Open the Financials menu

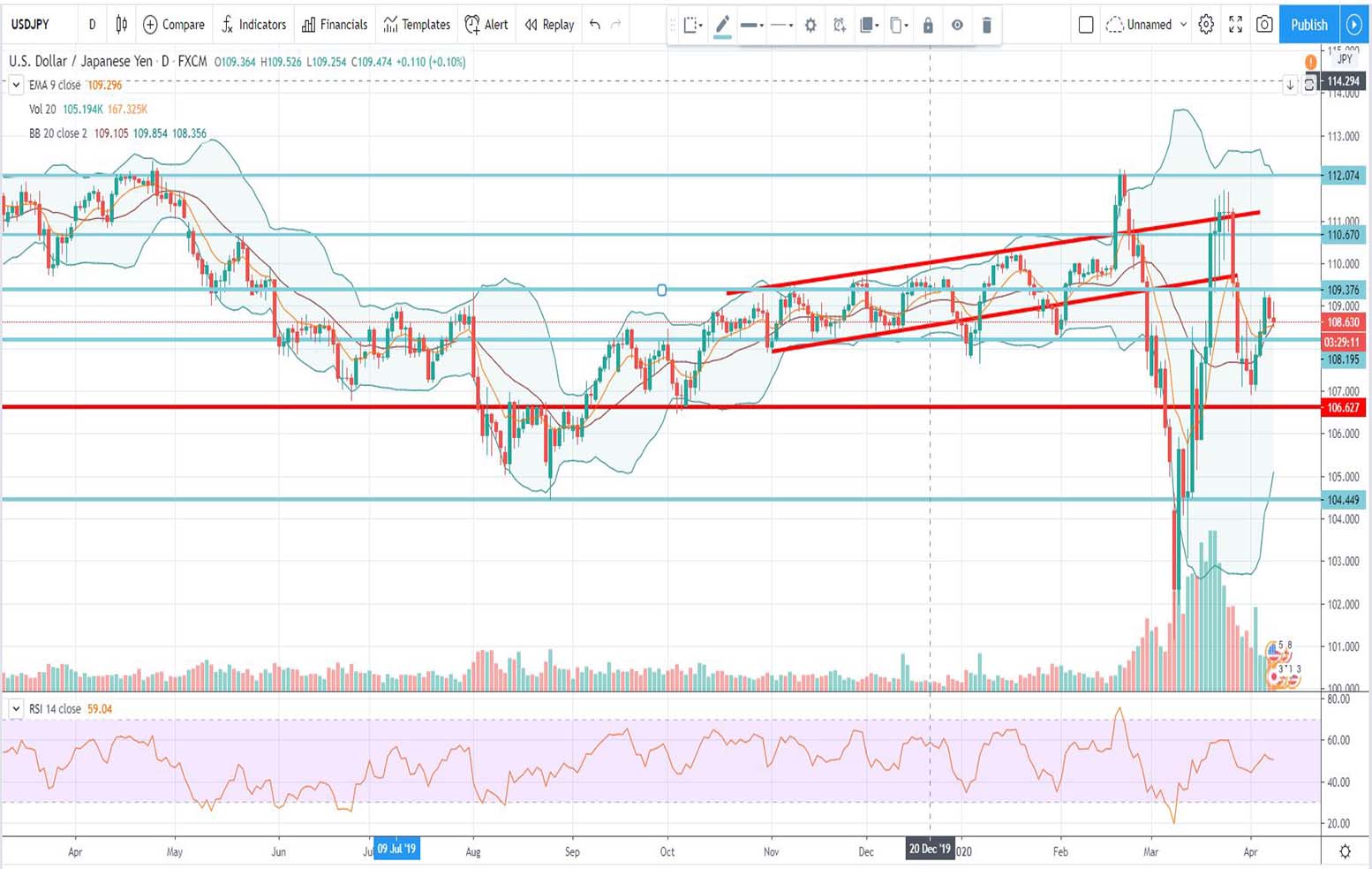tap(335, 25)
